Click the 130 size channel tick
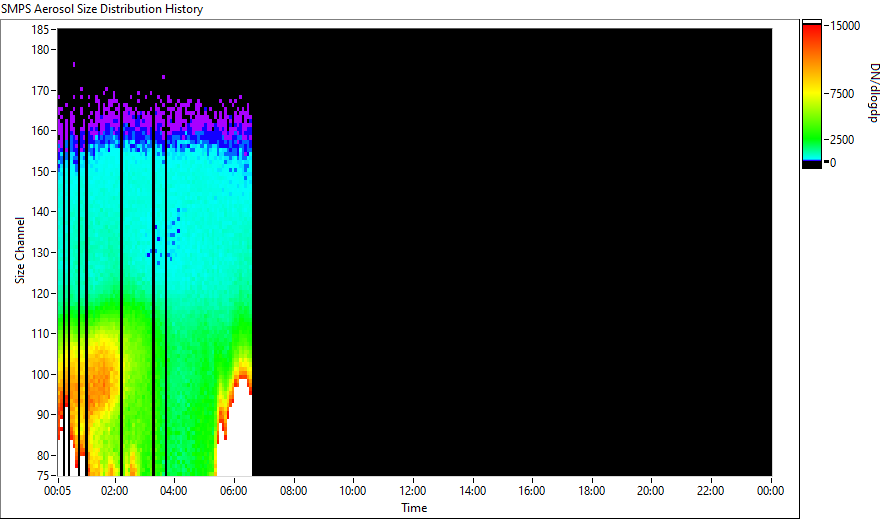 tap(41, 252)
